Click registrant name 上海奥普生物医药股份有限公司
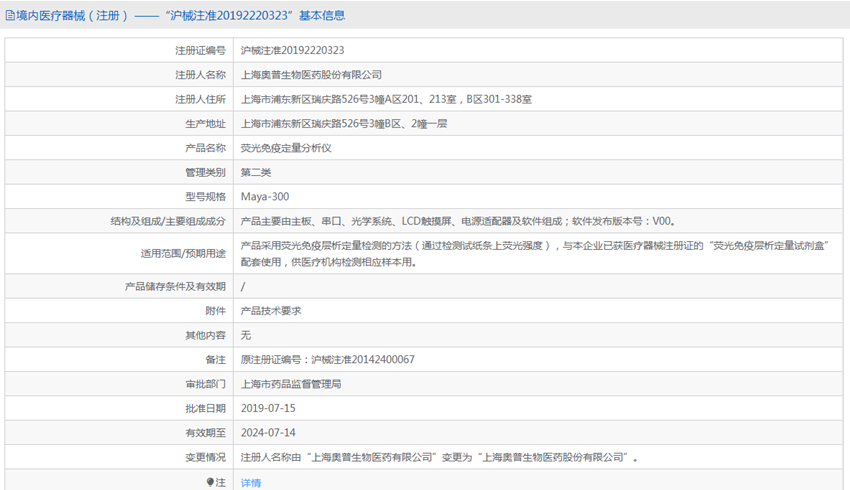Viewport: 850px width, 490px height. click(x=311, y=75)
